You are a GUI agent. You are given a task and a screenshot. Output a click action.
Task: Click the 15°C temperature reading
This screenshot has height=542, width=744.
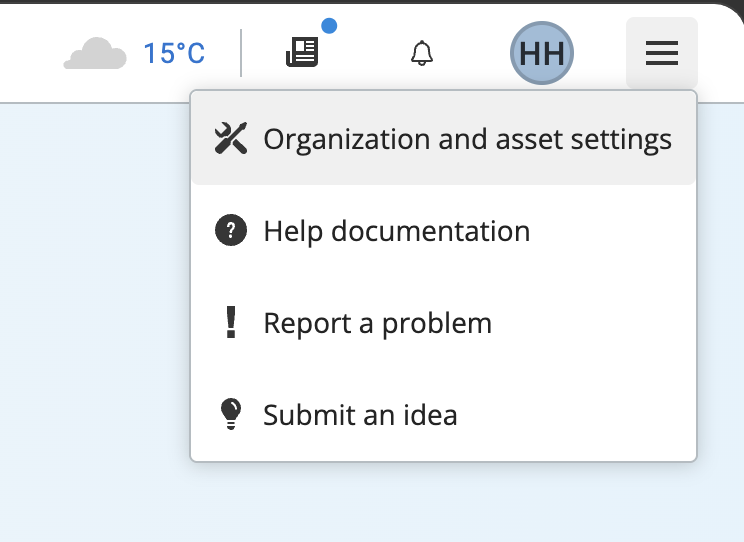pos(174,53)
